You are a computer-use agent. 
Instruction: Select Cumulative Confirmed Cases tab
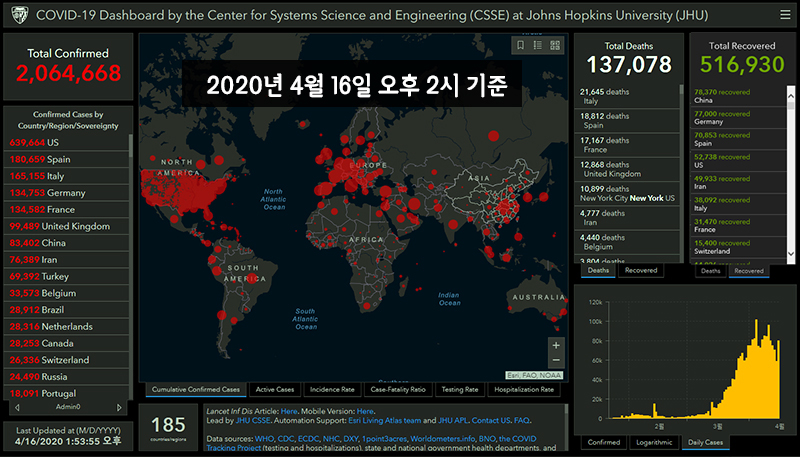(x=196, y=390)
